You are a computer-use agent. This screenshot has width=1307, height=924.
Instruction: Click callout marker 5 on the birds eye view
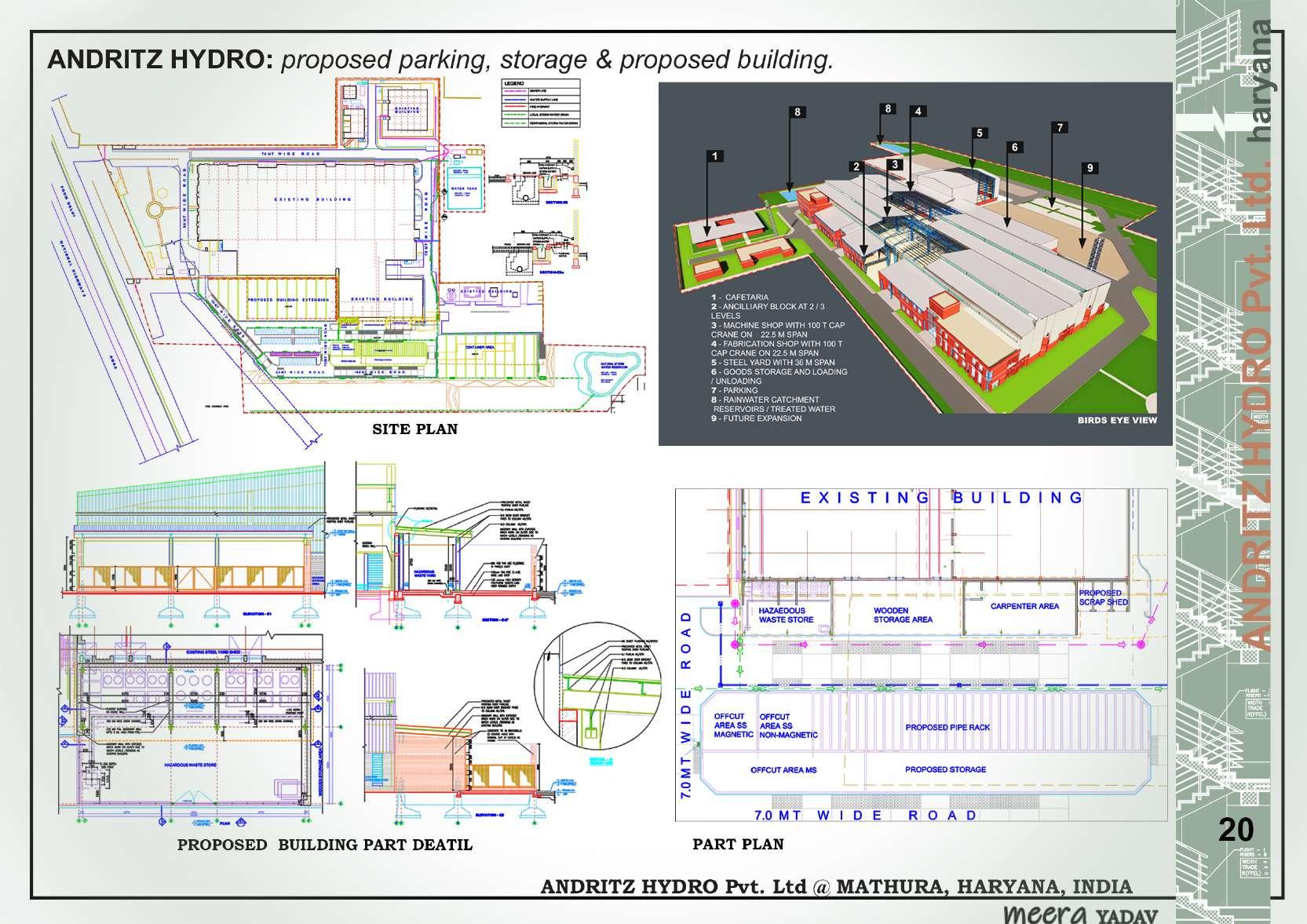(x=979, y=133)
